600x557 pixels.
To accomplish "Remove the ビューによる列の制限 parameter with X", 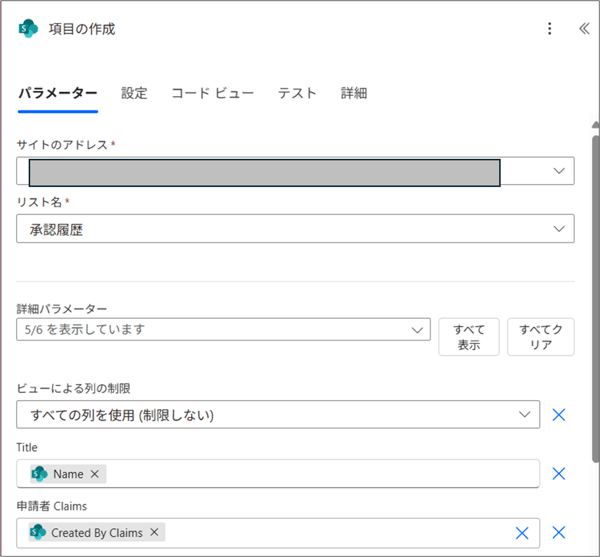I will (559, 414).
